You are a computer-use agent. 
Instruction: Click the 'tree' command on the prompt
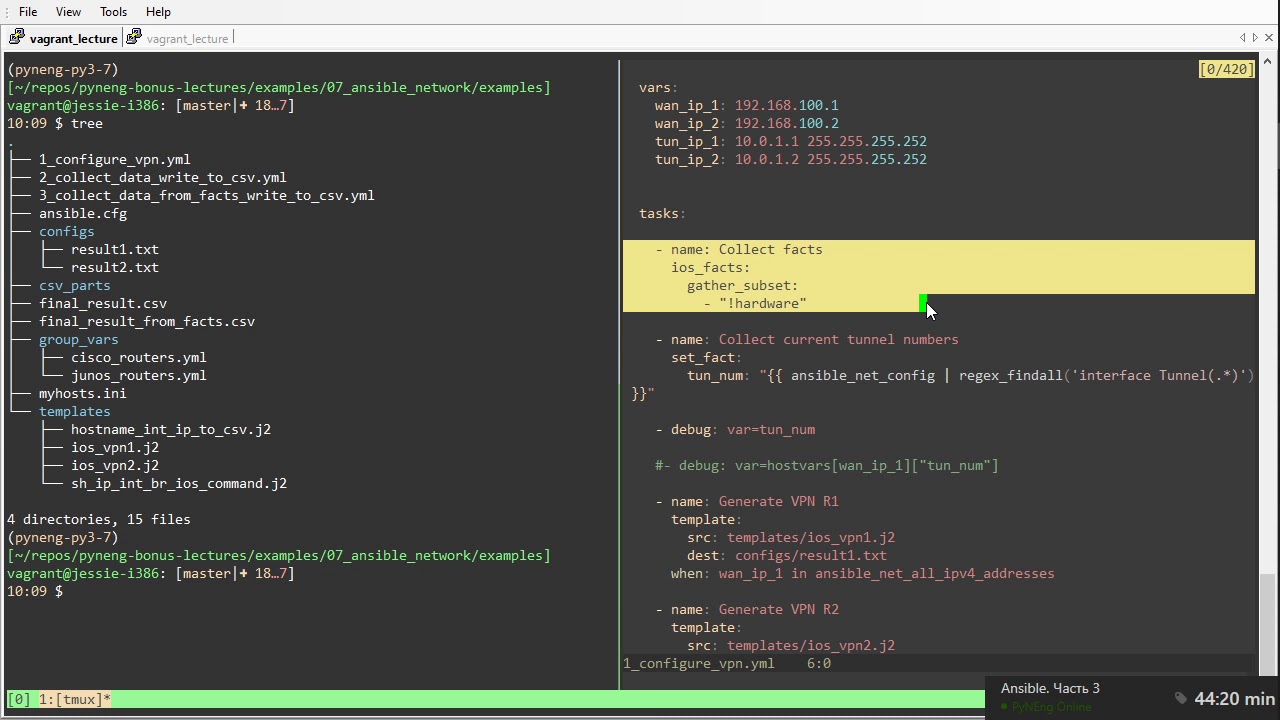click(87, 123)
